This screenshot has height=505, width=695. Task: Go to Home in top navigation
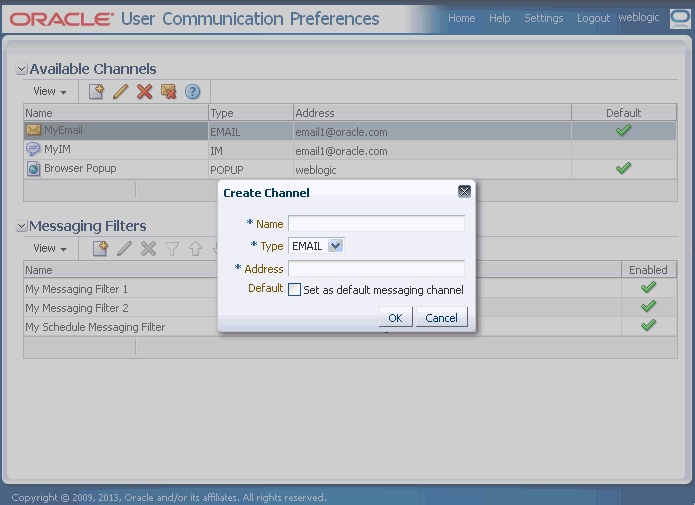click(461, 18)
